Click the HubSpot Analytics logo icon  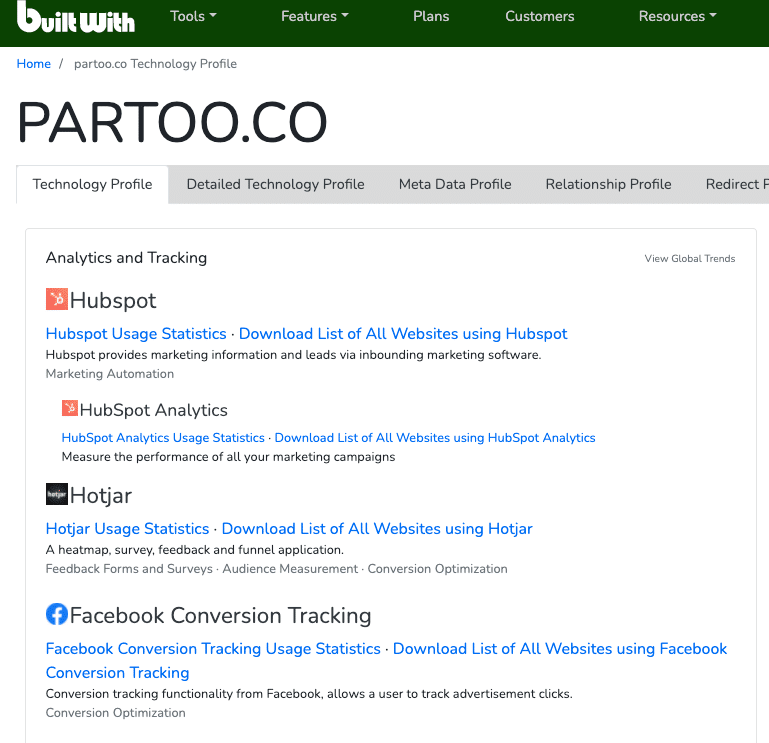(x=70, y=408)
